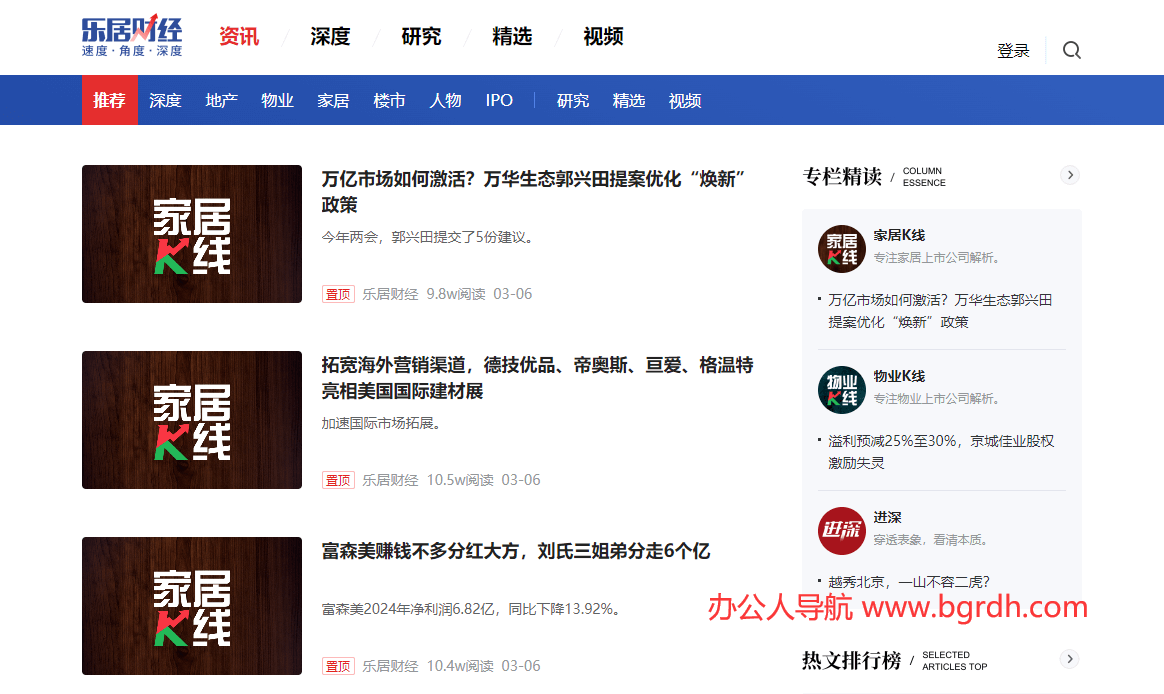Screen dimensions: 1164x694
Task: Switch to the 家居 category tab
Action: 333,100
